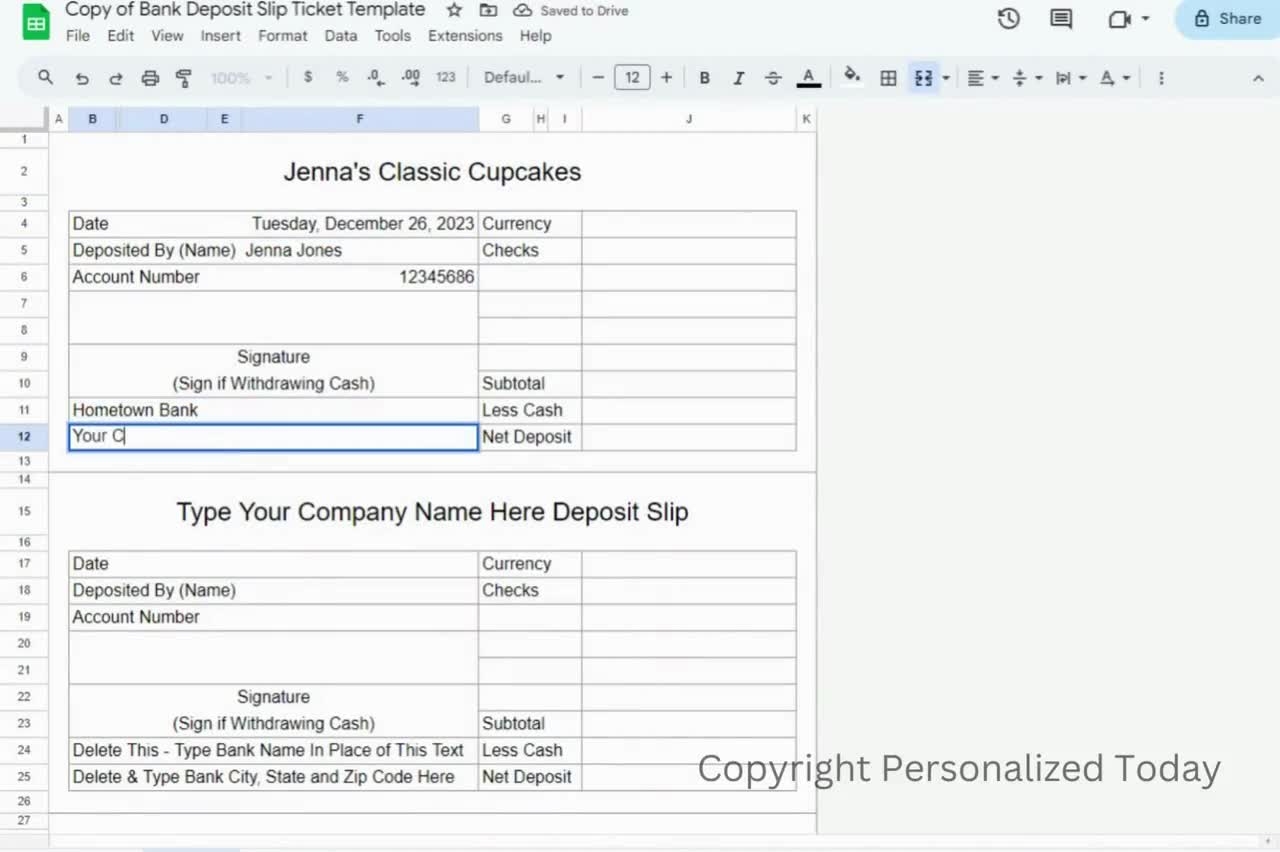This screenshot has height=852, width=1280.
Task: Click the undo arrow icon
Action: click(x=82, y=78)
